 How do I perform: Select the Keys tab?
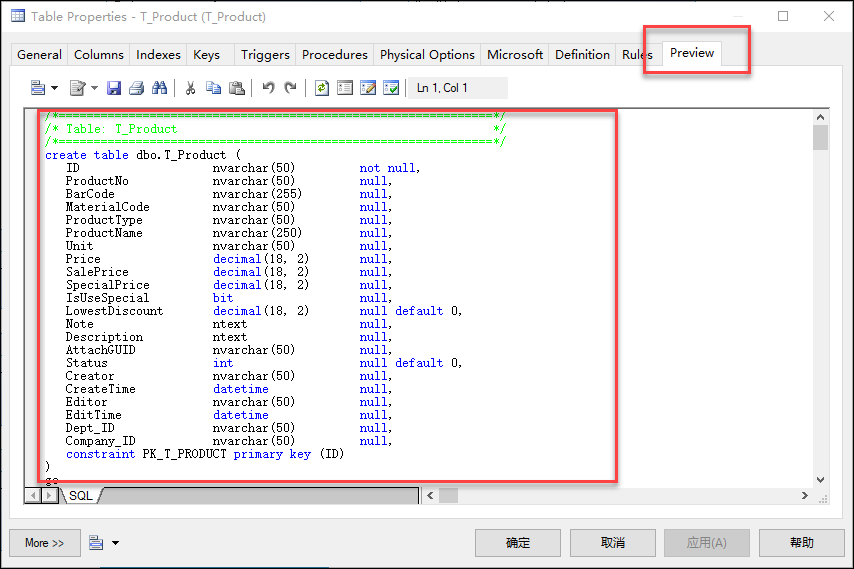tap(206, 55)
